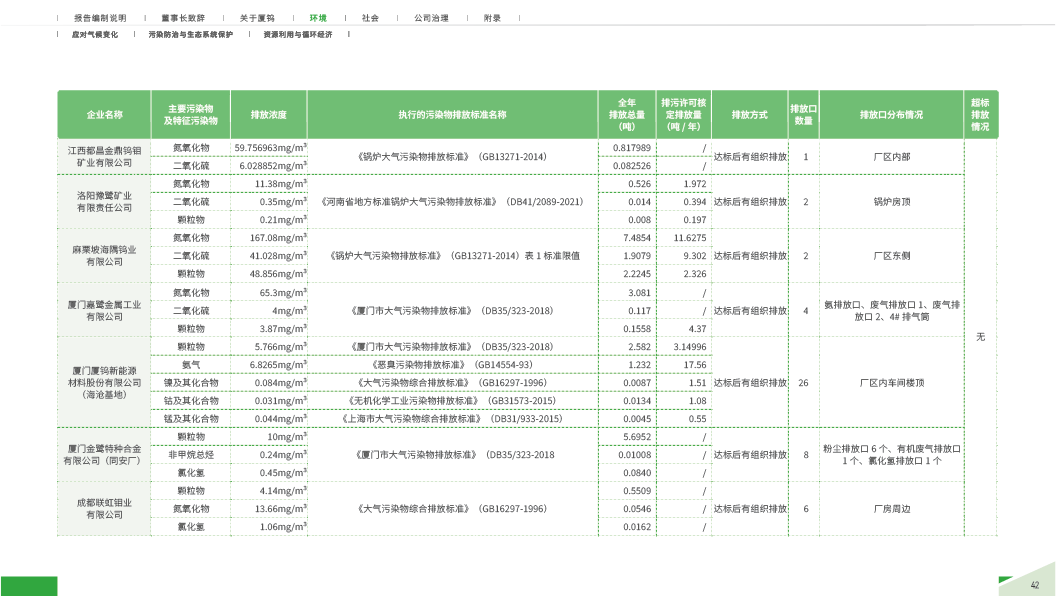Click the 锅炉房顶 outlet location cell
The image size is (1056, 596).
891,202
